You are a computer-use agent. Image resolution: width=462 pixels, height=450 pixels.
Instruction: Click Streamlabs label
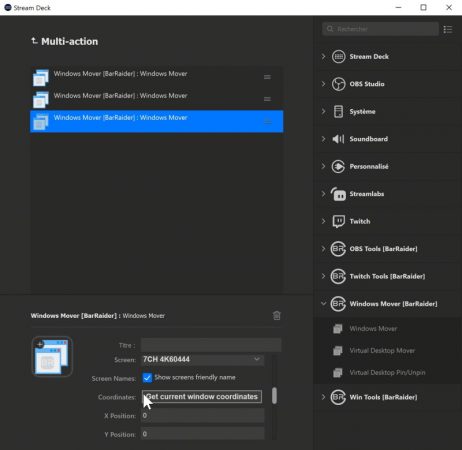pyautogui.click(x=367, y=194)
